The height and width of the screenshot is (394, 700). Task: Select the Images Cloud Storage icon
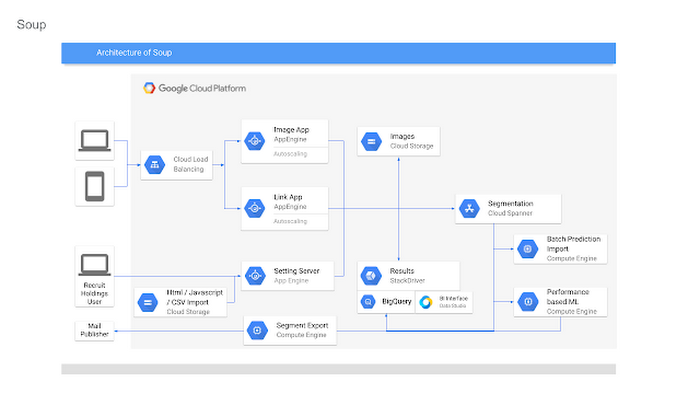[x=371, y=141]
